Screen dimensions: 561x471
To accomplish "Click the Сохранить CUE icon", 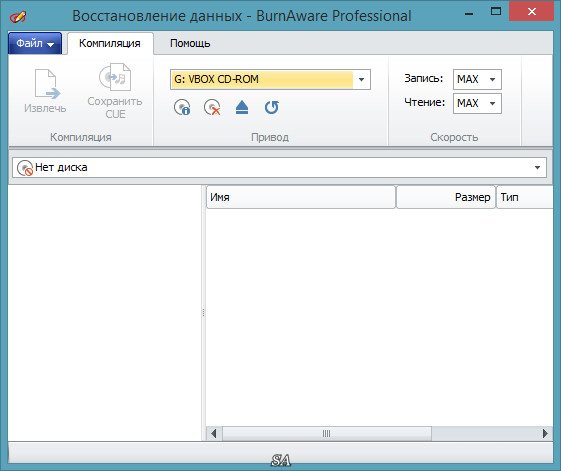I will [115, 77].
